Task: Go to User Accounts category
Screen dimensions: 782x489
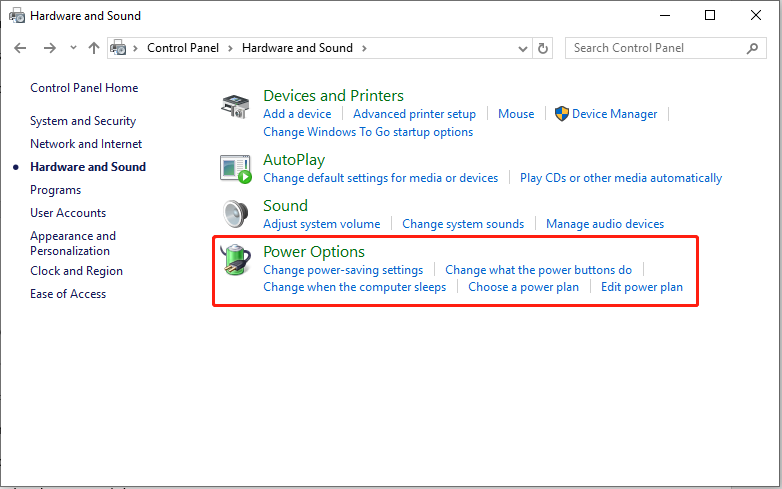Action: click(x=68, y=213)
